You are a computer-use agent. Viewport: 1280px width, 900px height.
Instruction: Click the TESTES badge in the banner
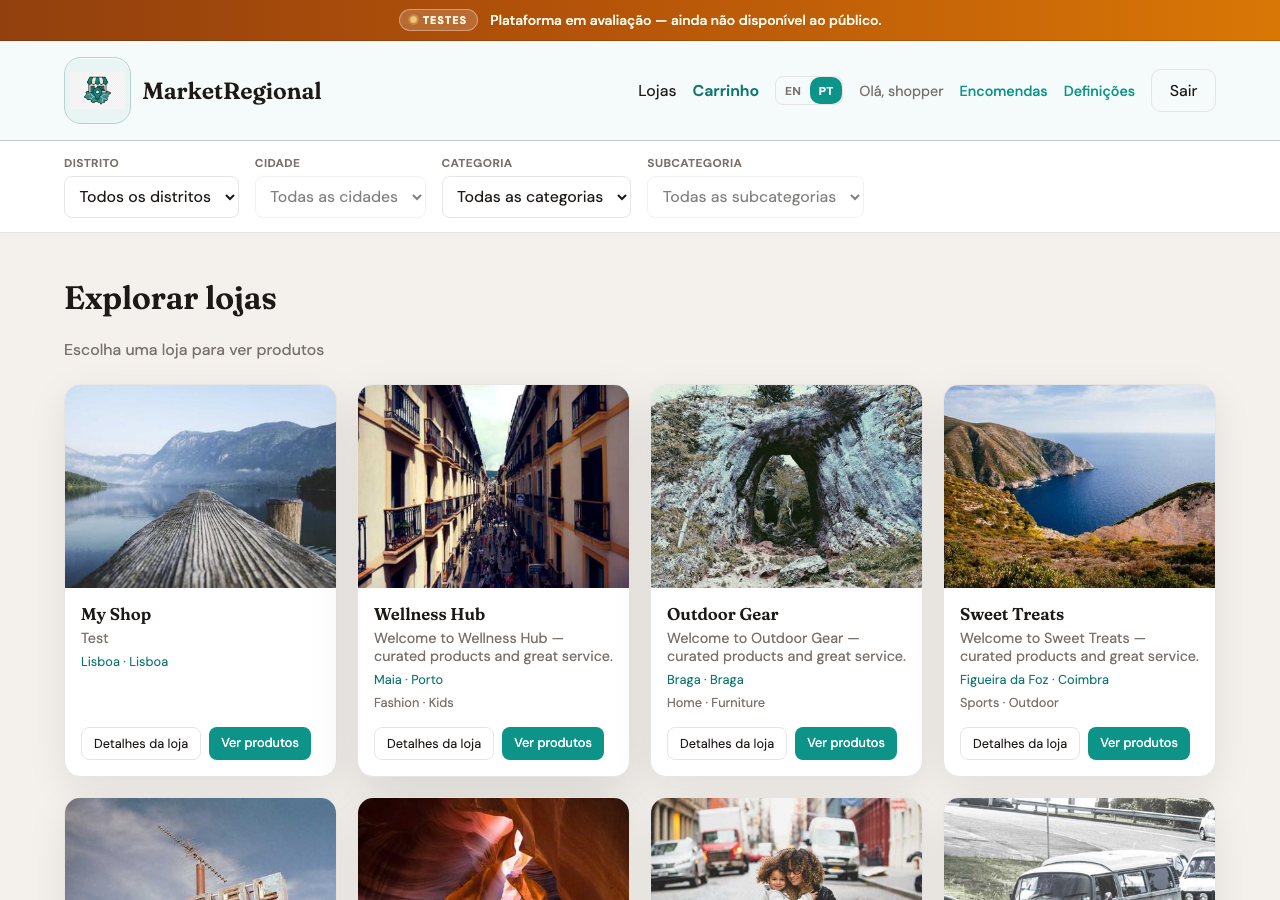pyautogui.click(x=438, y=20)
